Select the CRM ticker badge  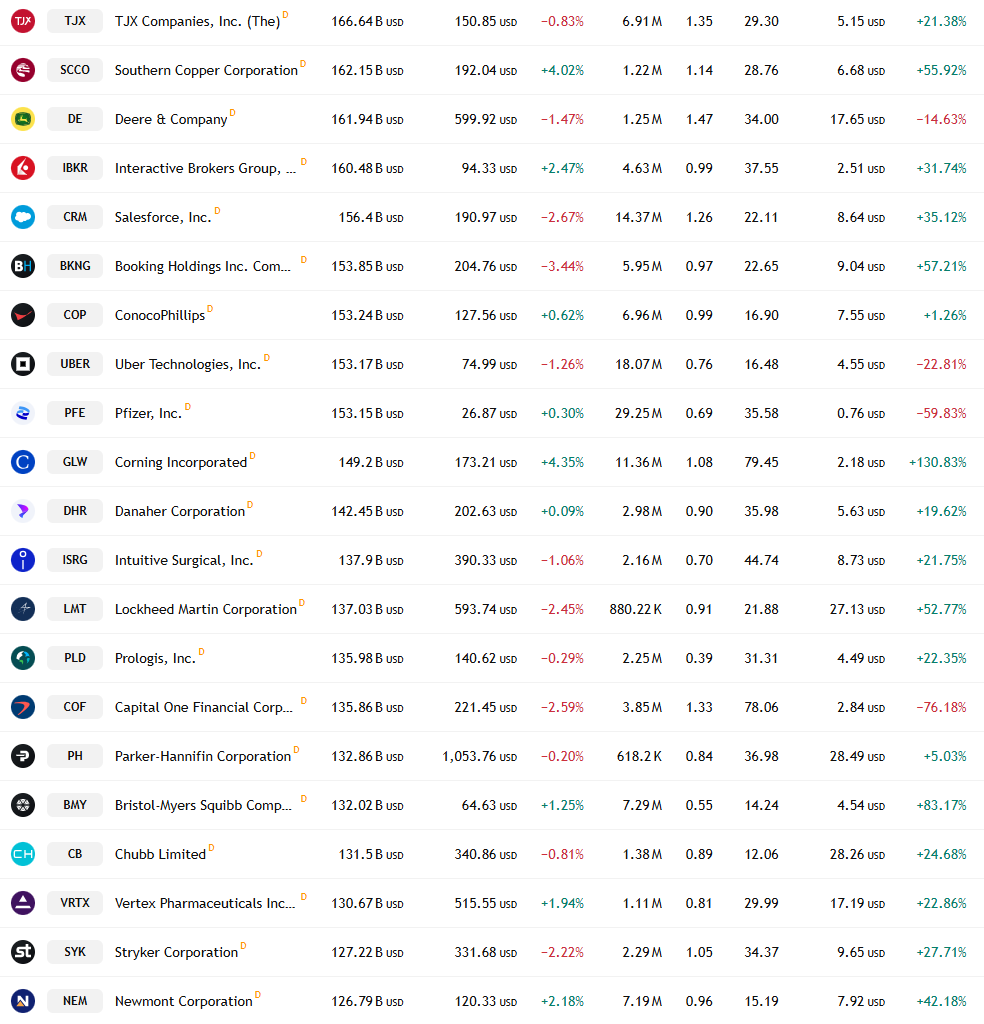pos(75,217)
